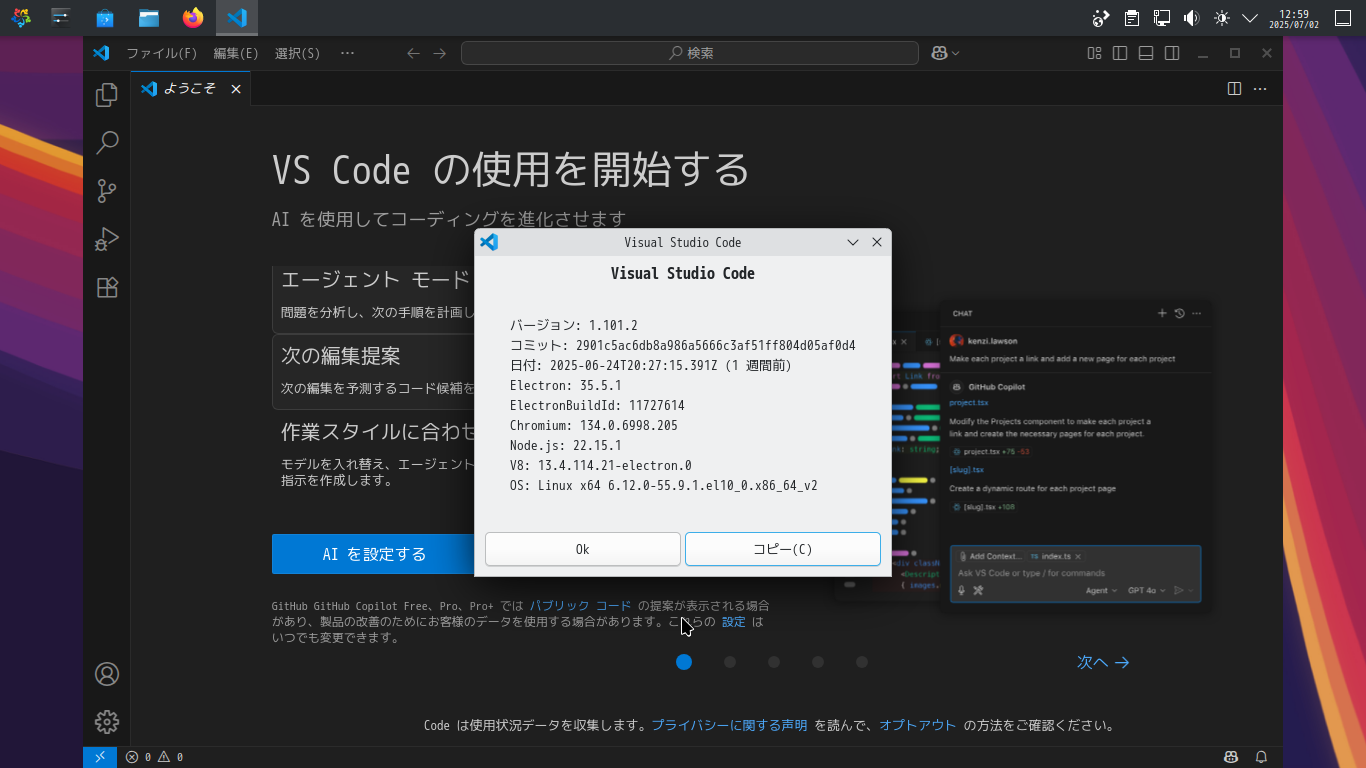This screenshot has width=1366, height=768.
Task: Click the 設定 link under the AI button
Action: click(x=734, y=622)
